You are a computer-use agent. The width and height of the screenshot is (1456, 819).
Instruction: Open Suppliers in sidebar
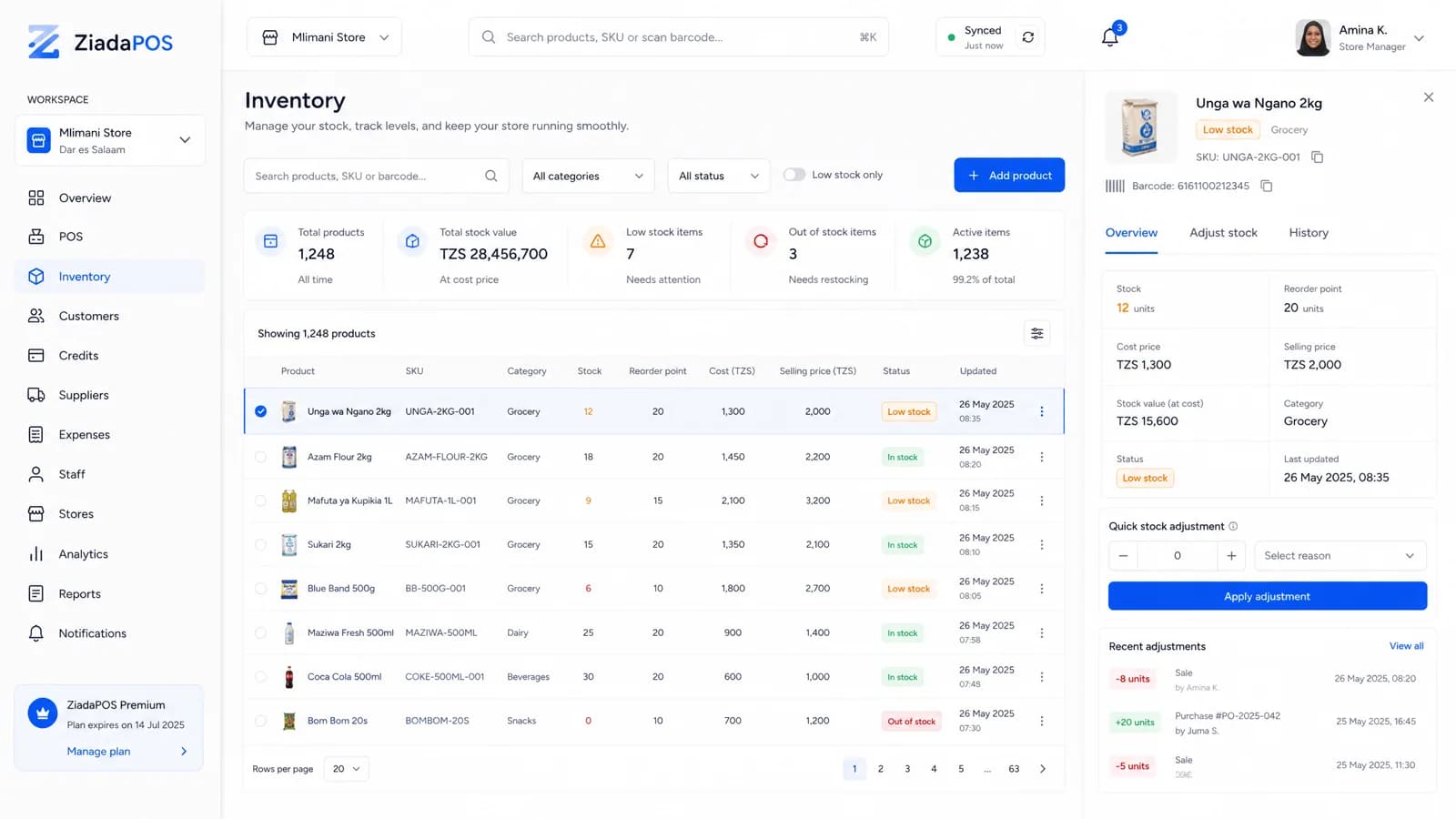click(x=109, y=395)
